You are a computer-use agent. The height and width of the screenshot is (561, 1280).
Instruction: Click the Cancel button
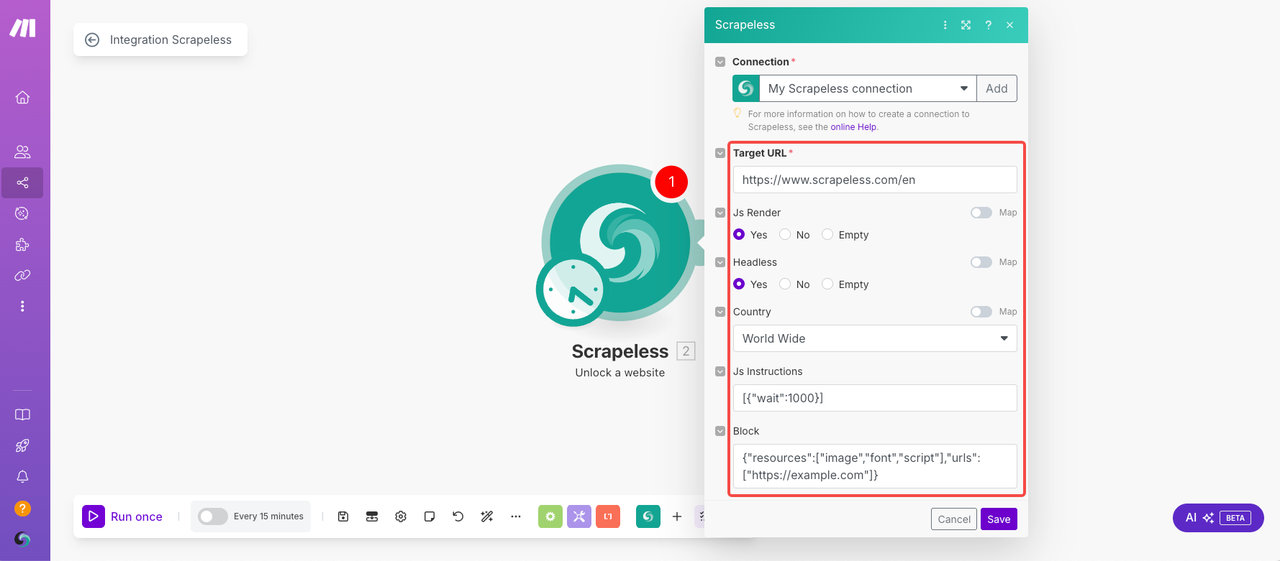954,519
